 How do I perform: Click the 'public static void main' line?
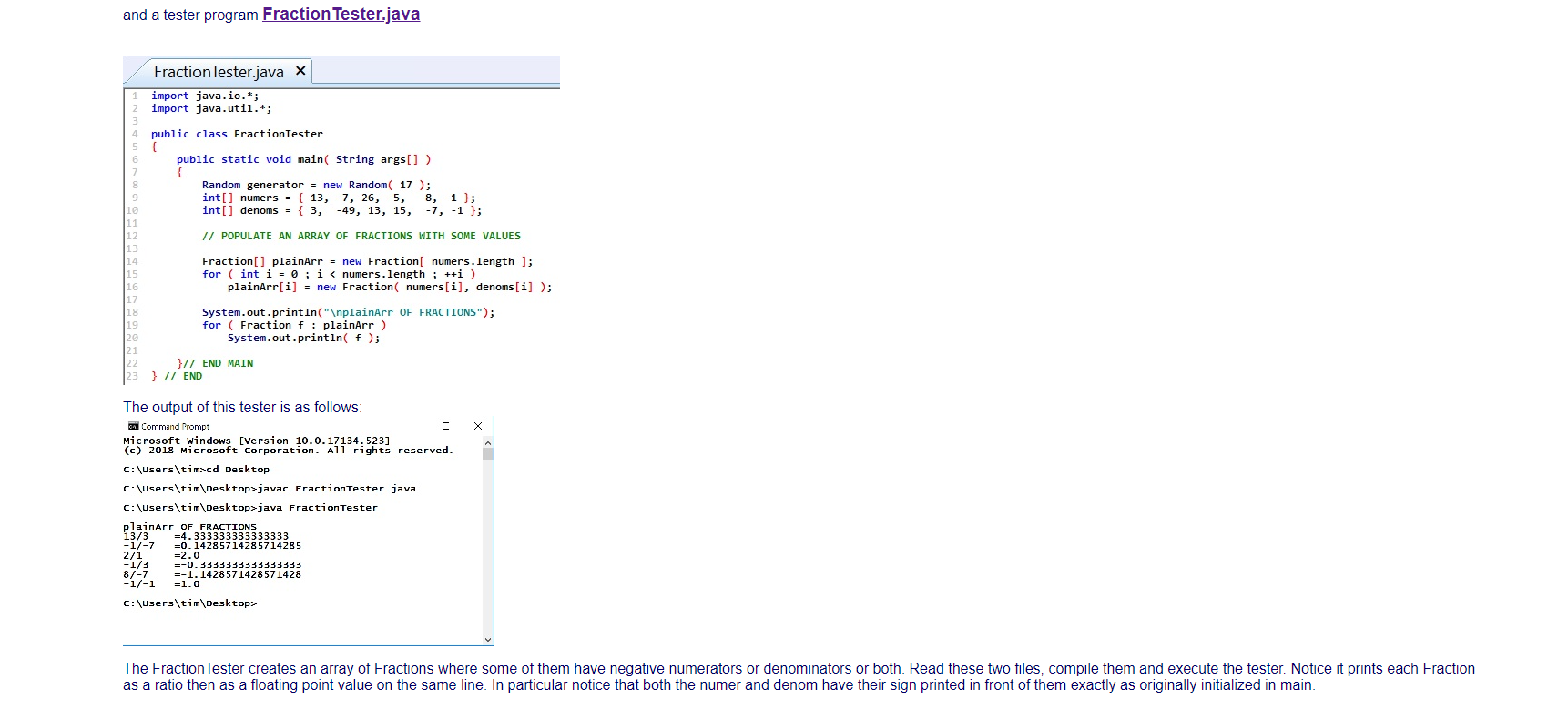pos(304,159)
